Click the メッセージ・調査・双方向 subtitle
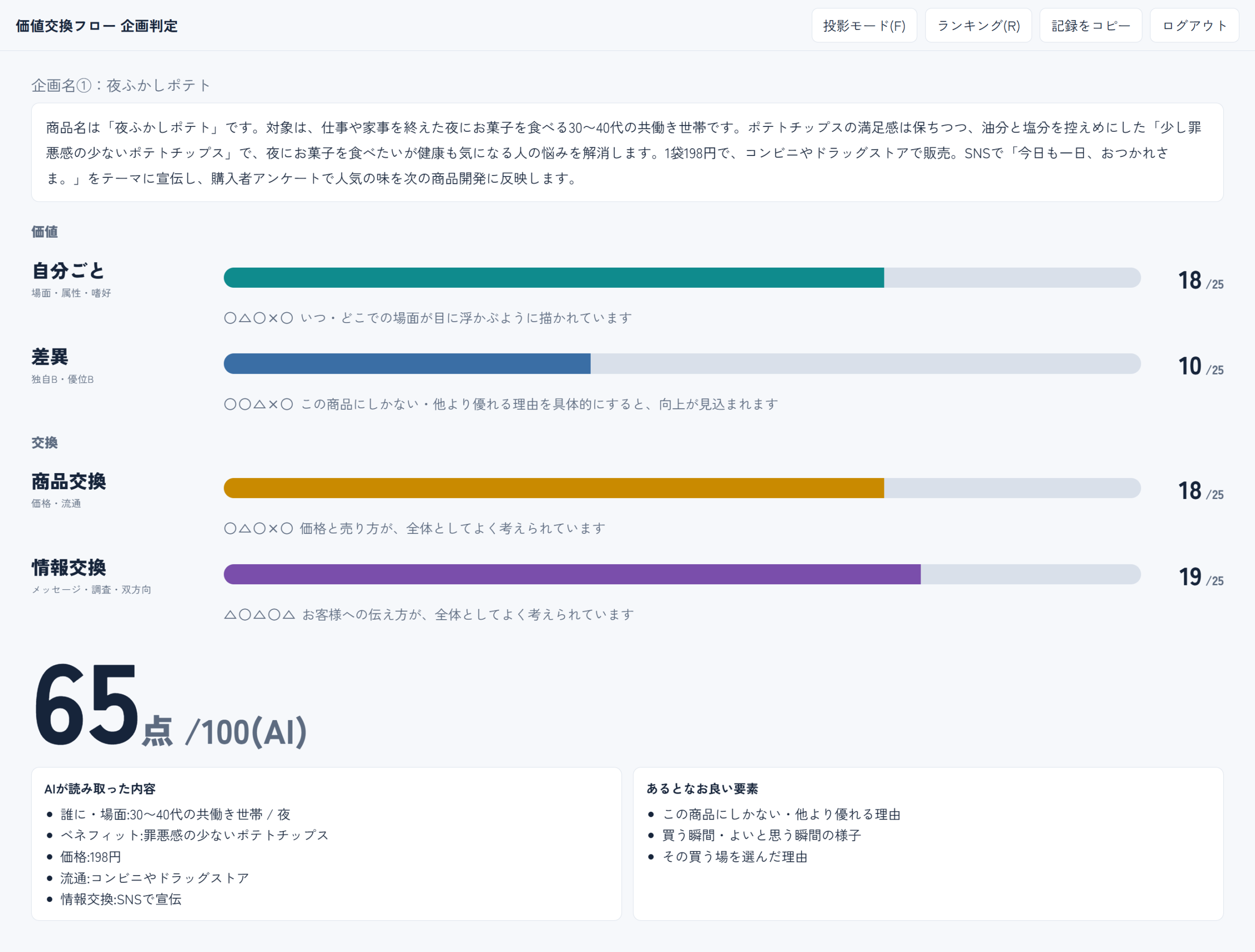1255x952 pixels. click(x=91, y=590)
